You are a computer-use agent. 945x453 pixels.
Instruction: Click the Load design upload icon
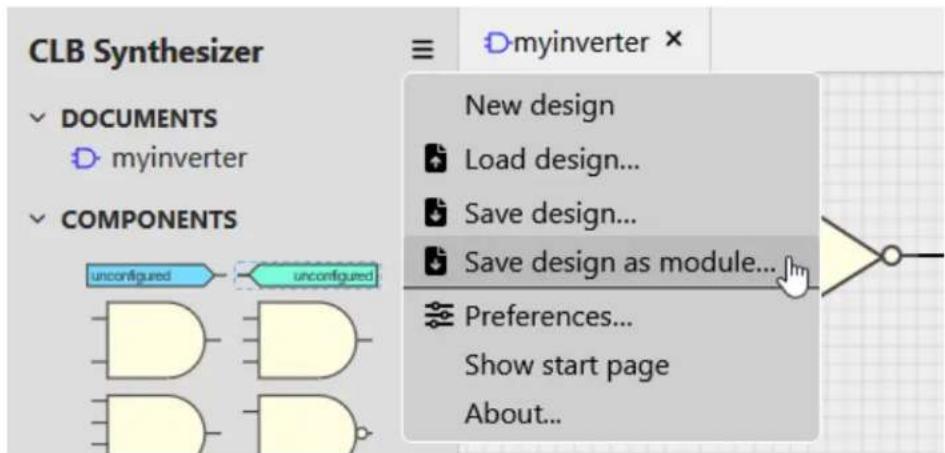(x=435, y=160)
